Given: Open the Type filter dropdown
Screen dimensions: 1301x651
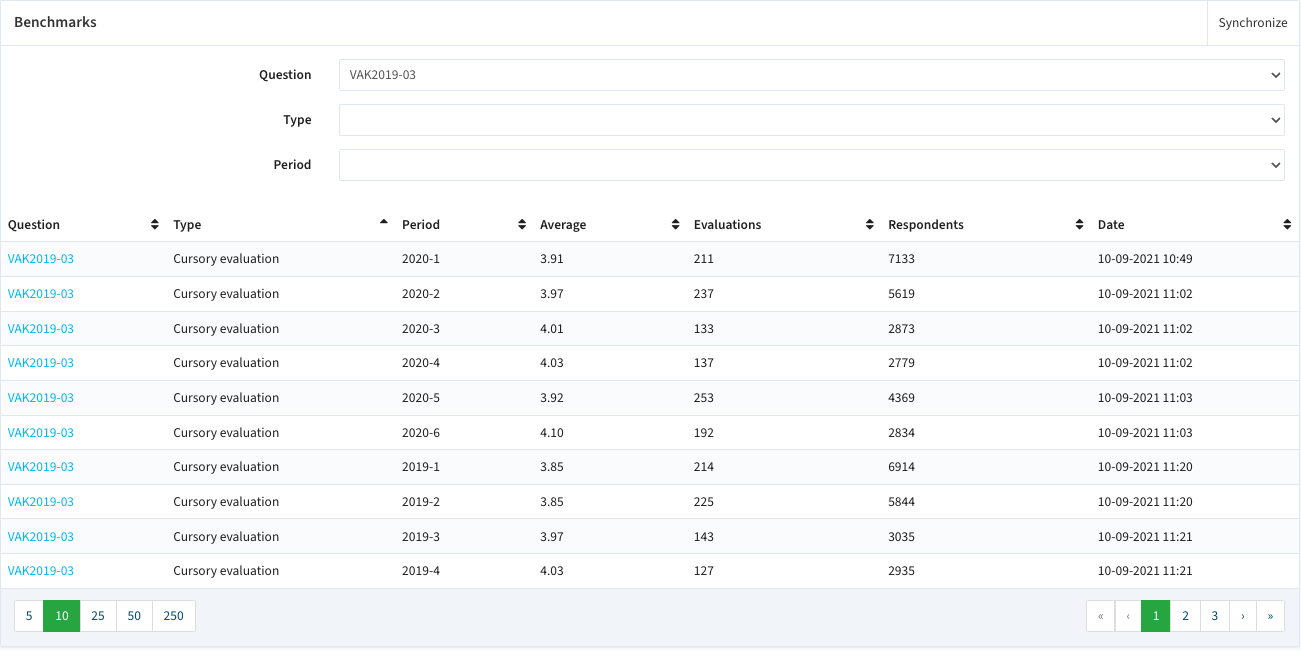Looking at the screenshot, I should coord(812,120).
